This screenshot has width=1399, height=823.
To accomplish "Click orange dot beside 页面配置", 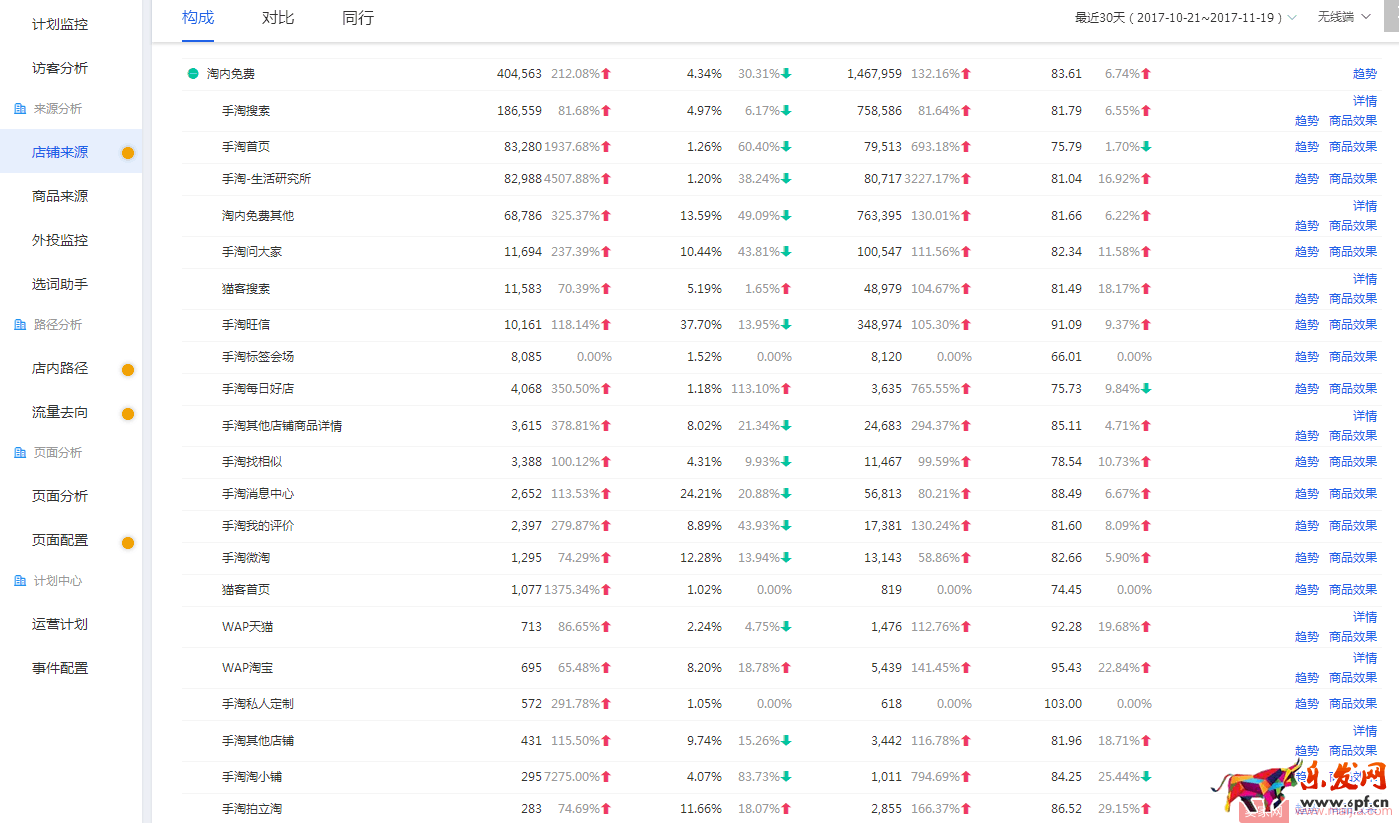I will (x=128, y=543).
